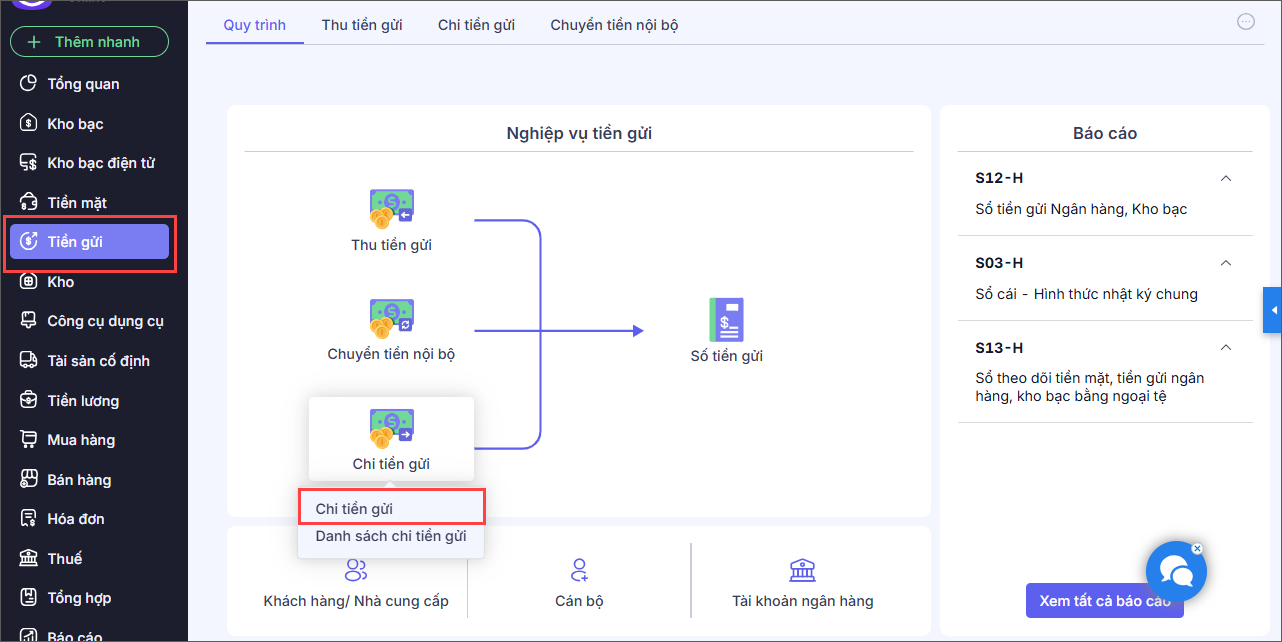Open Sổ cái - Hình thức nhật ký chung
1282x642 pixels.
1086,294
